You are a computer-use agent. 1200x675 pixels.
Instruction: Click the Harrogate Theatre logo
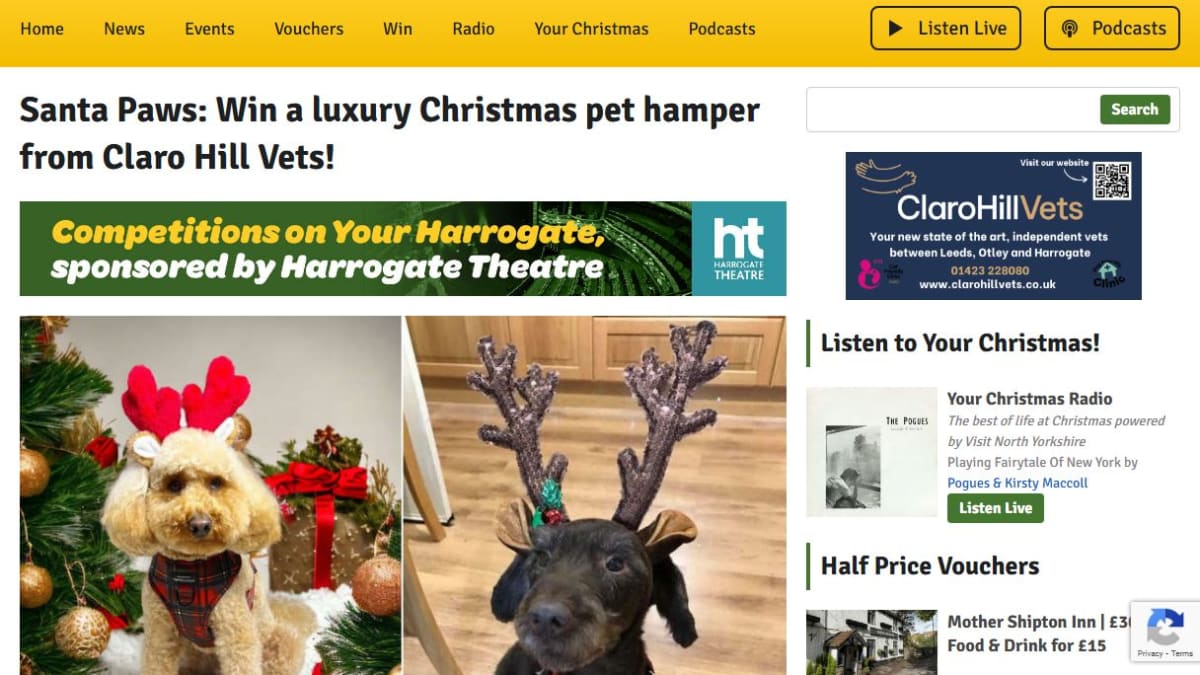pos(739,249)
